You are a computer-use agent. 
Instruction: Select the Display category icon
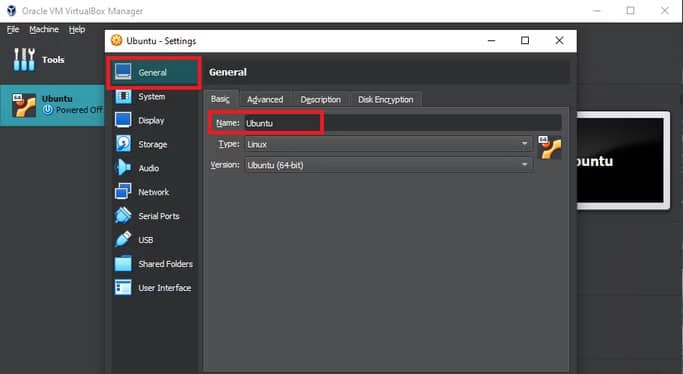tap(123, 120)
